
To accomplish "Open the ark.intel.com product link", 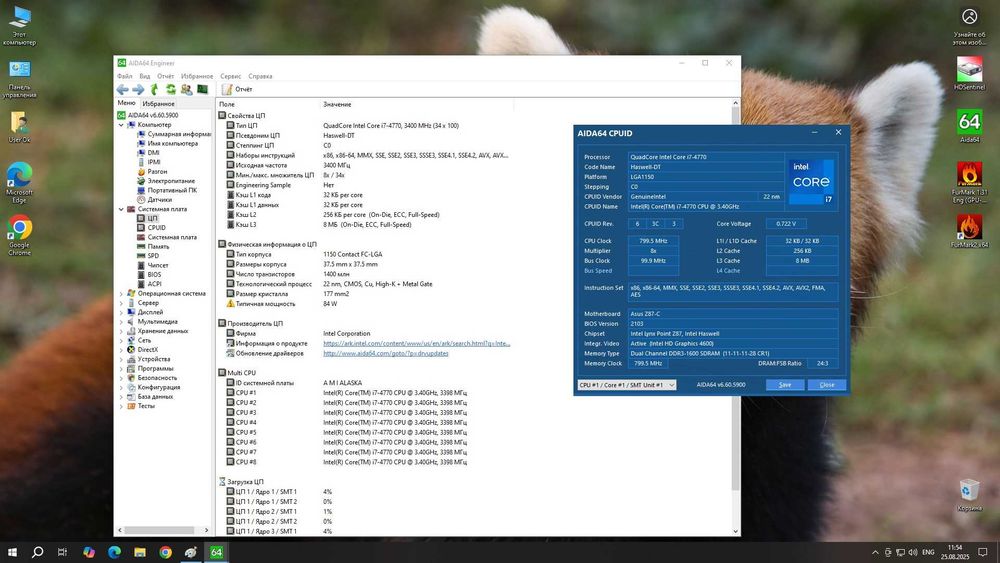I will (x=416, y=343).
